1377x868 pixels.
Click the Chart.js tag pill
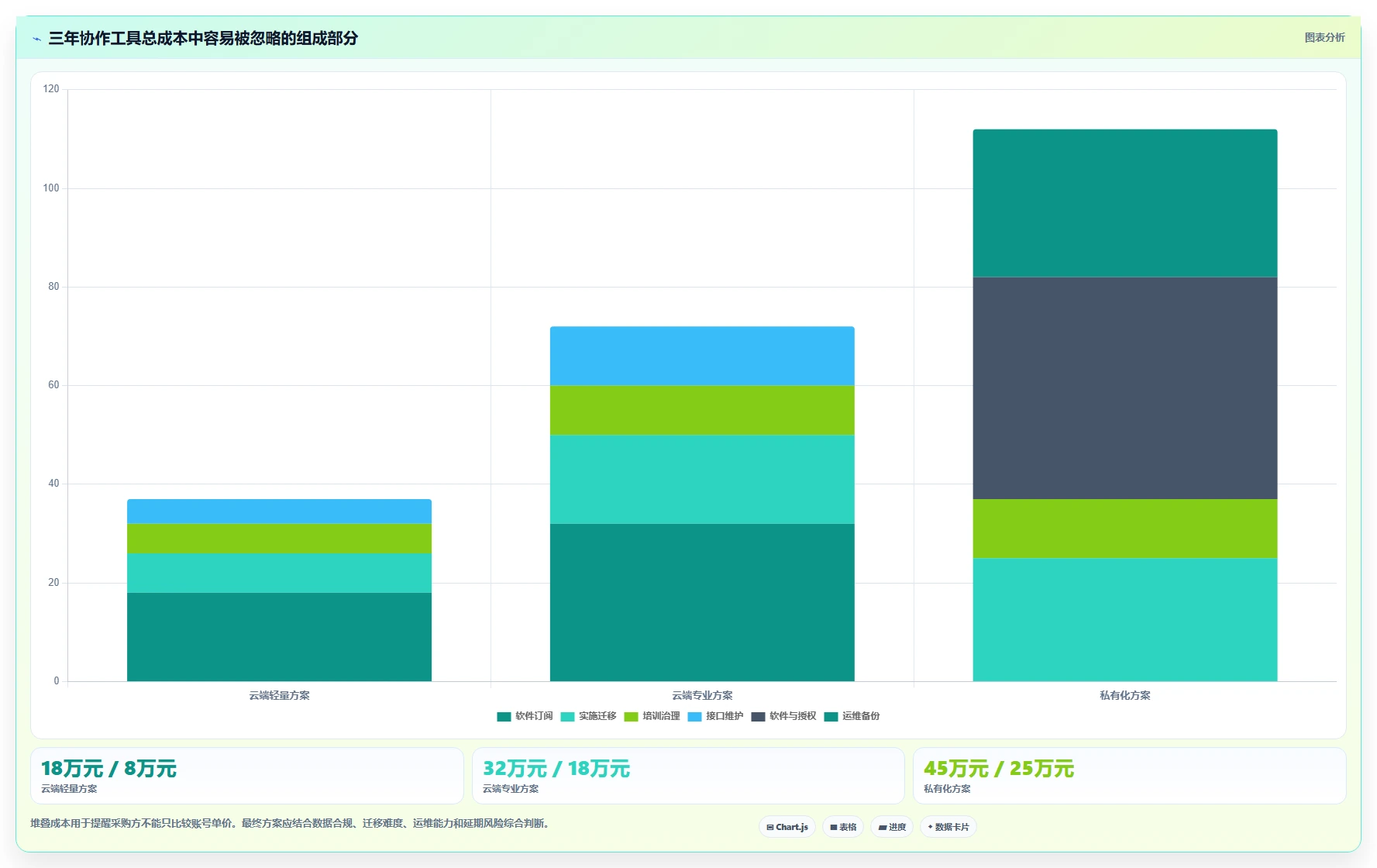[x=787, y=827]
